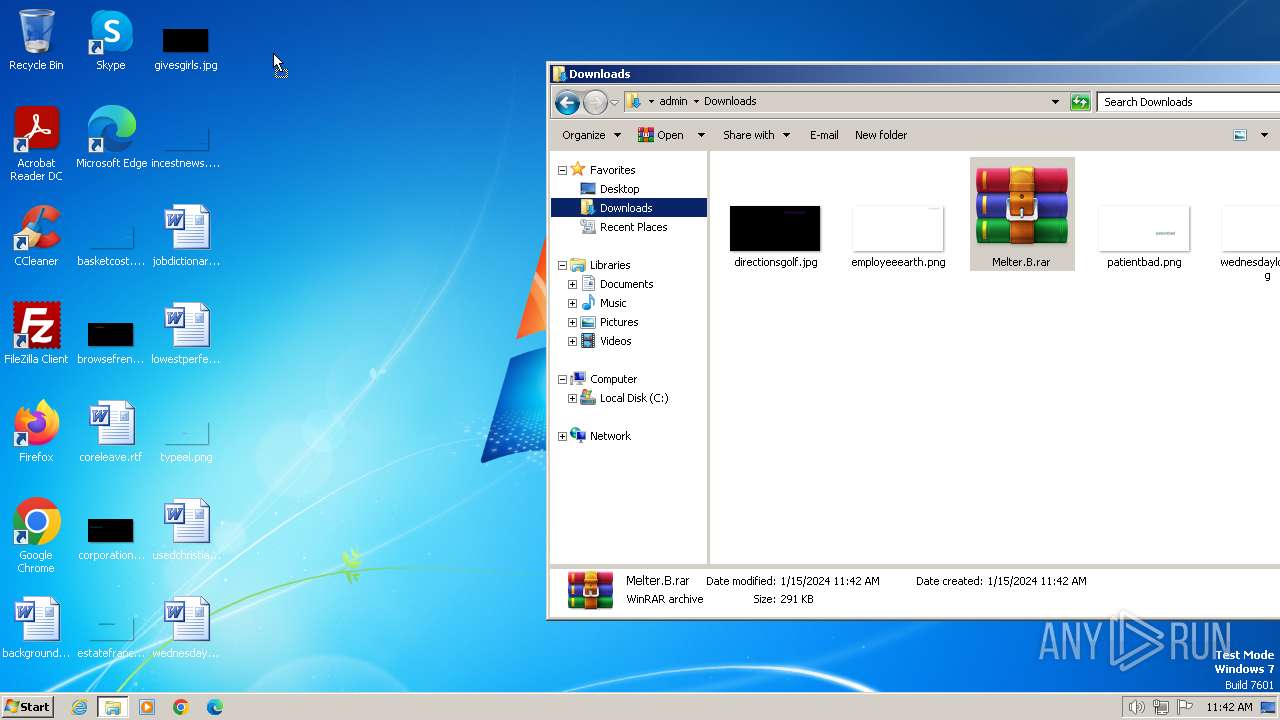Viewport: 1280px width, 720px height.
Task: Click the Start button
Action: [27, 707]
